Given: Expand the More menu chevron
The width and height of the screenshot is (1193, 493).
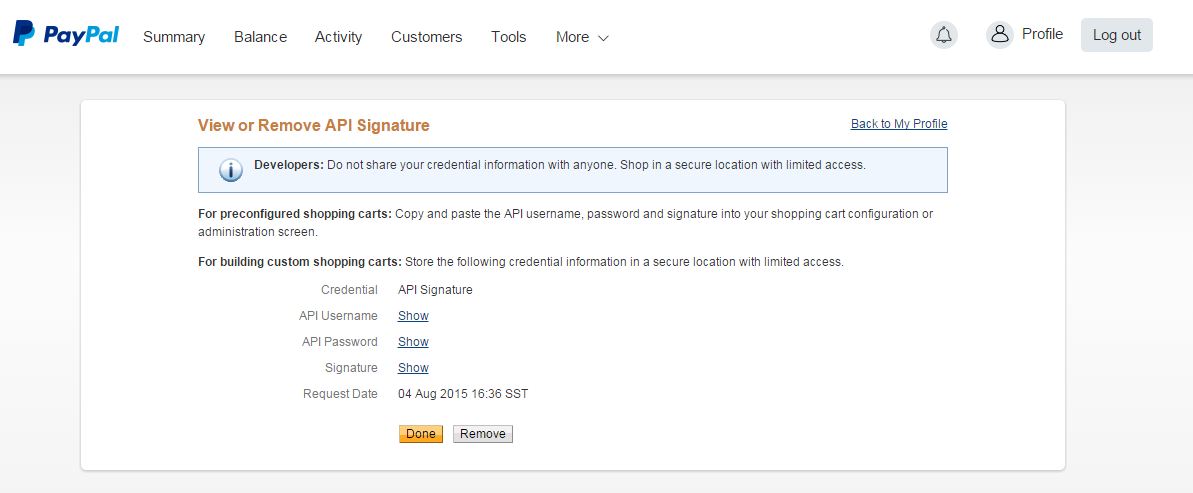Looking at the screenshot, I should pos(603,38).
